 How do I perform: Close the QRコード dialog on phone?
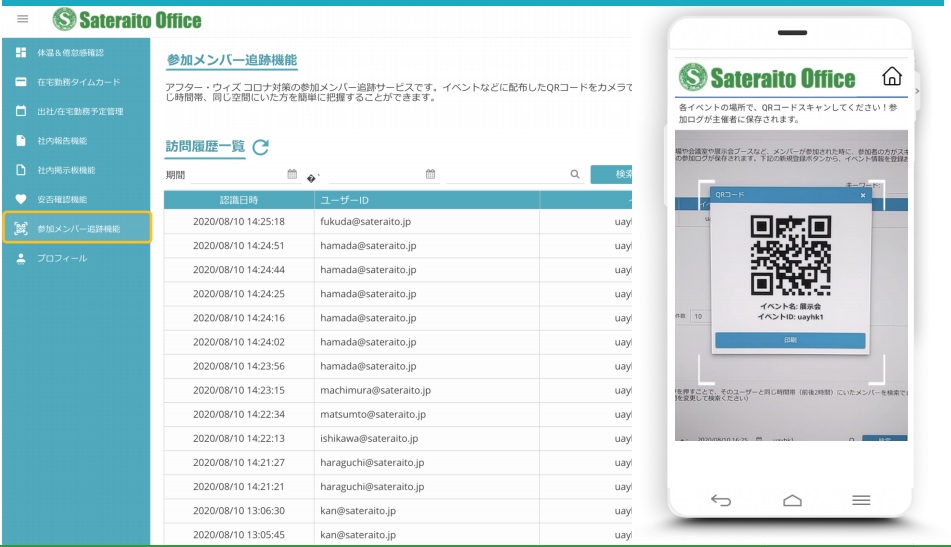pos(862,195)
